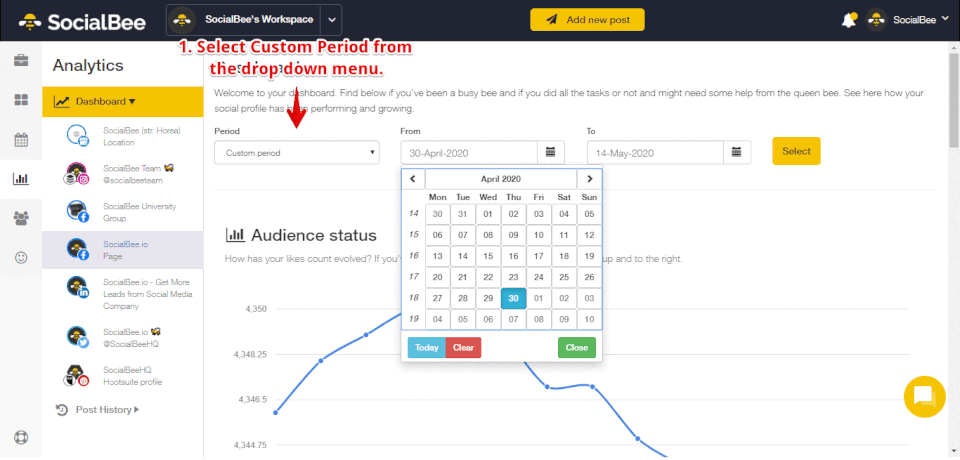960x460 pixels.
Task: Click the Today button in date picker
Action: tap(426, 348)
